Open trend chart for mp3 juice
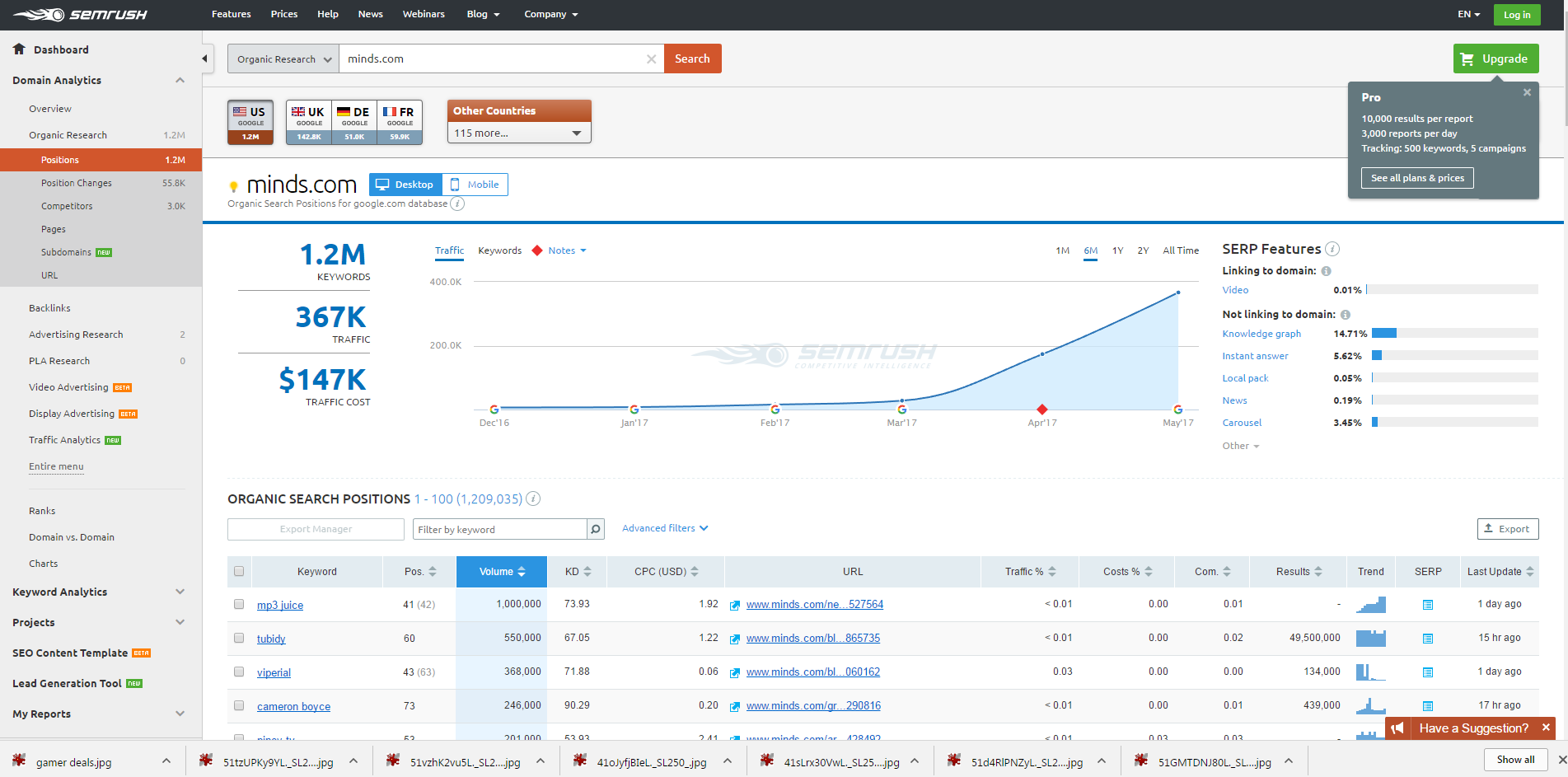The image size is (1568, 777). pyautogui.click(x=1371, y=605)
